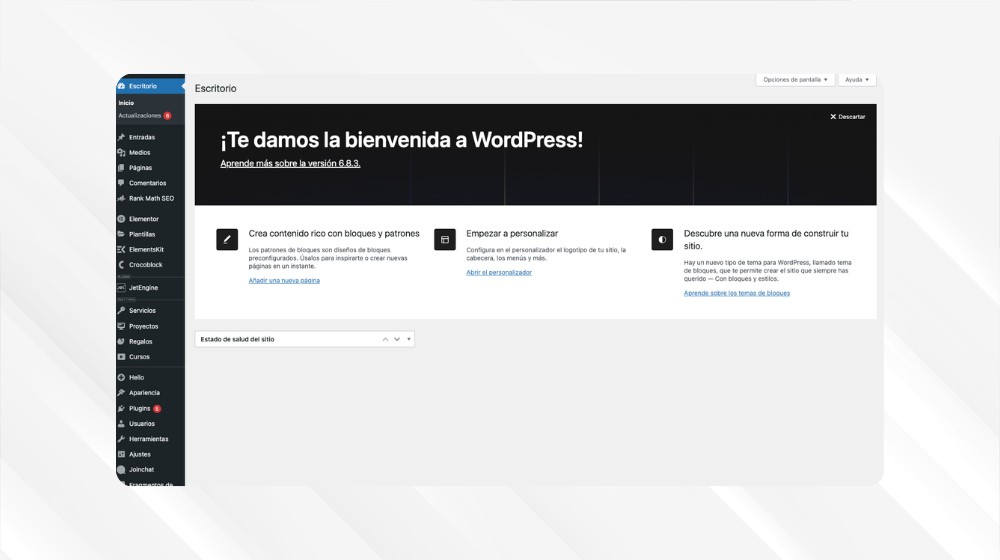Click the Plugins plug icon
The image size is (1000, 560).
(x=121, y=408)
